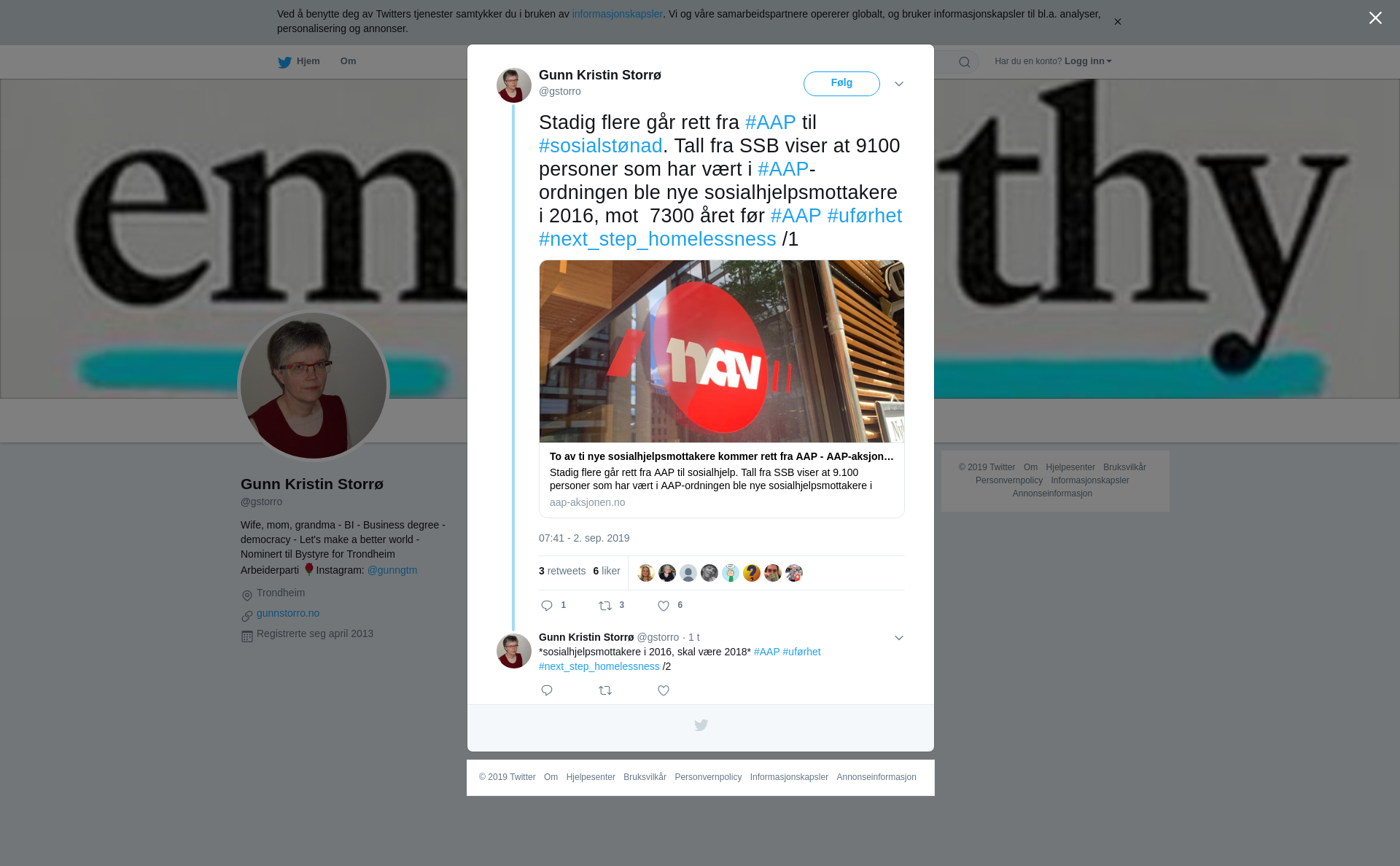Open main tweet options chevron menu

899,84
